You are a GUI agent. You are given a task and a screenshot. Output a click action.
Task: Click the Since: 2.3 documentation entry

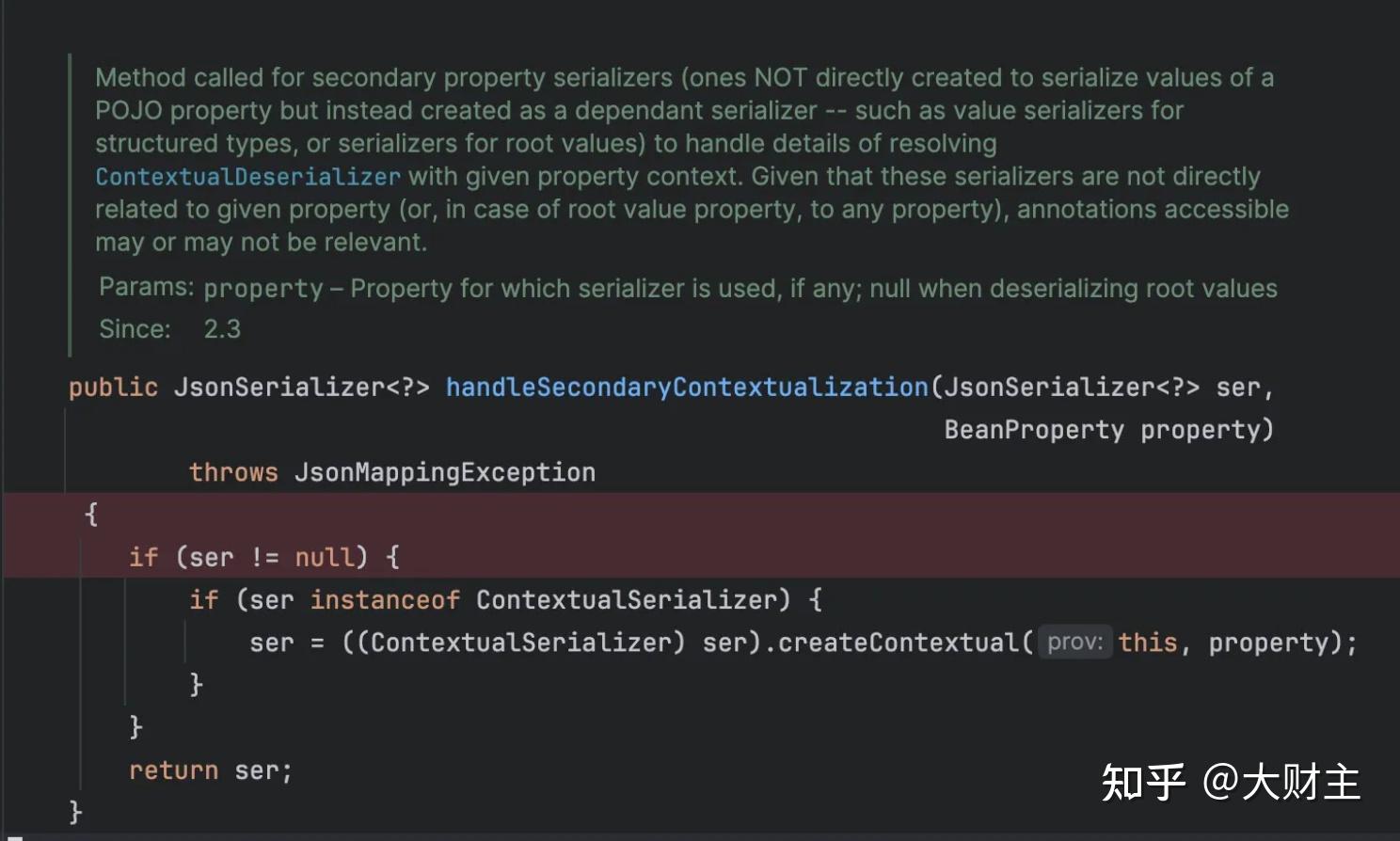pos(169,328)
